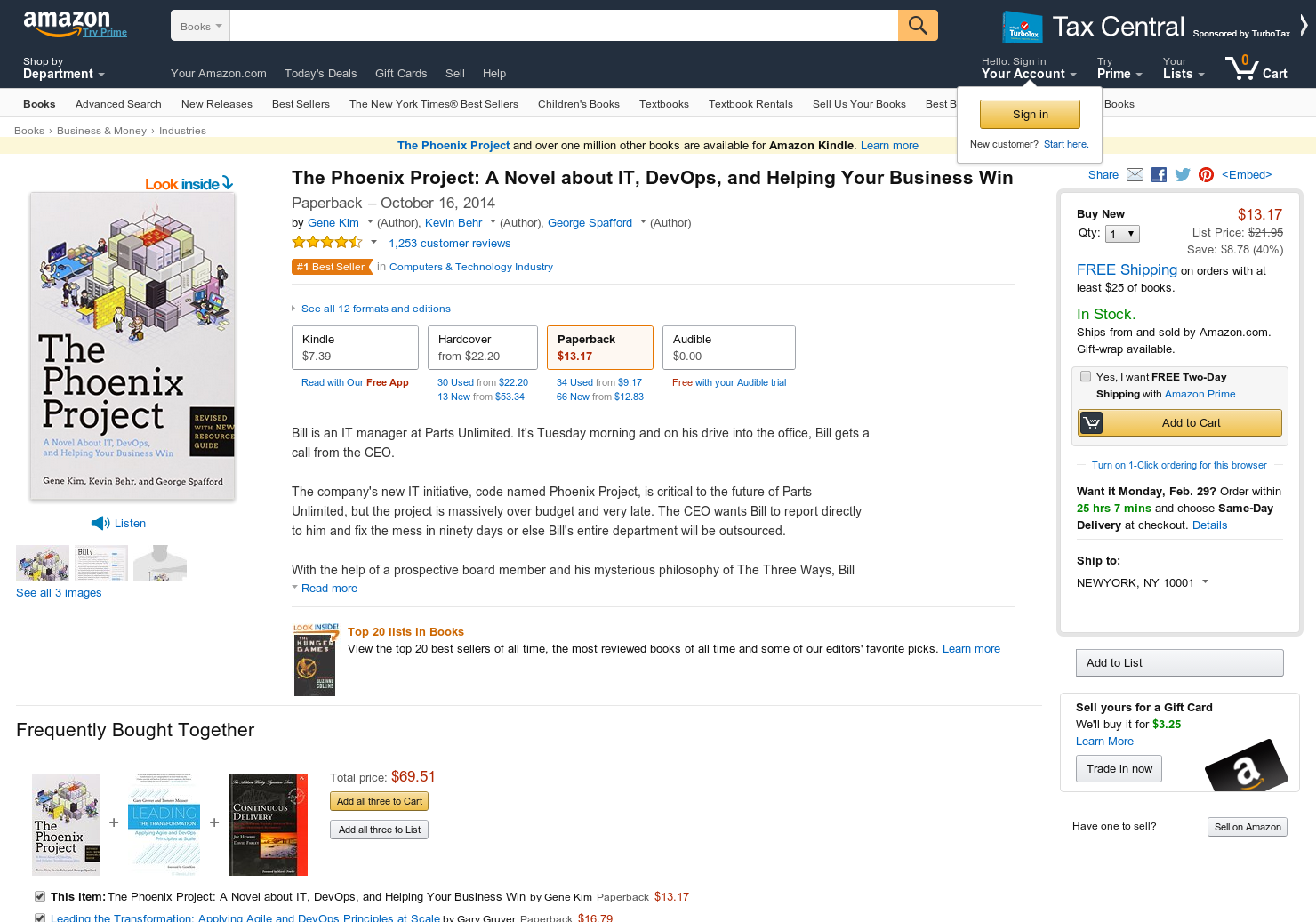
Task: Click the main search input field
Action: tap(564, 26)
